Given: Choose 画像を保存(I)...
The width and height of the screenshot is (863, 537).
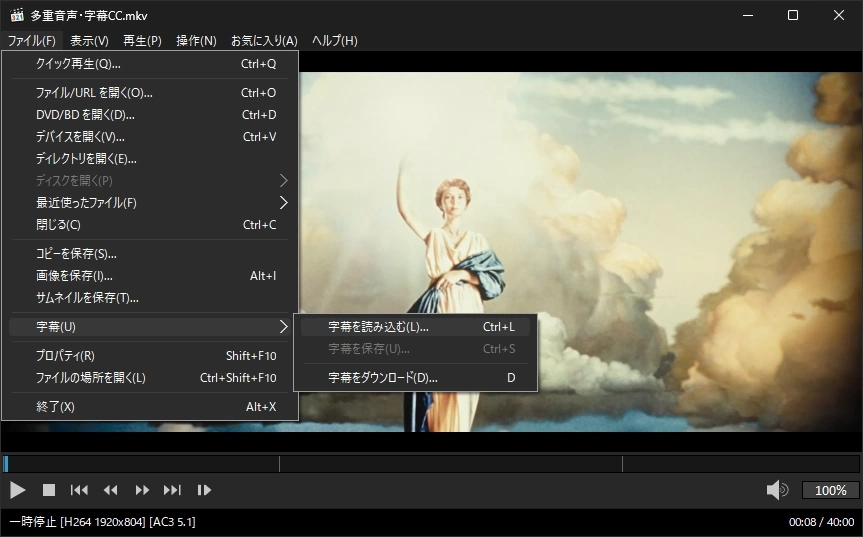Looking at the screenshot, I should 150,276.
